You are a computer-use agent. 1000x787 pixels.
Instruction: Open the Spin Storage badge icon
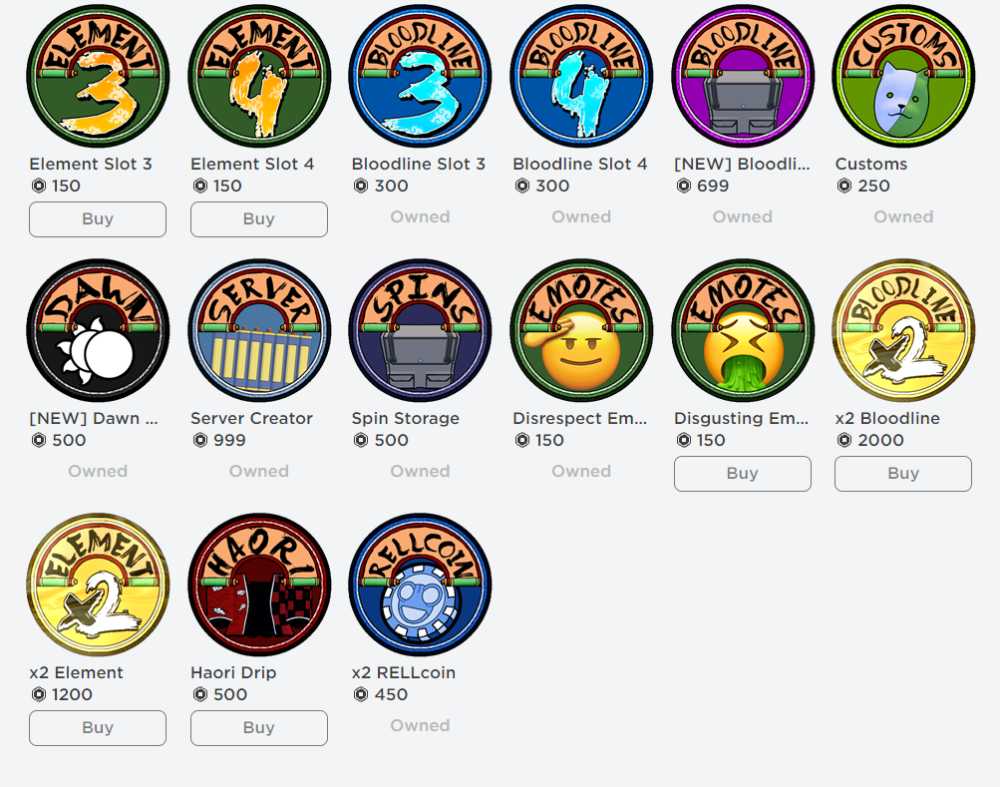[420, 330]
